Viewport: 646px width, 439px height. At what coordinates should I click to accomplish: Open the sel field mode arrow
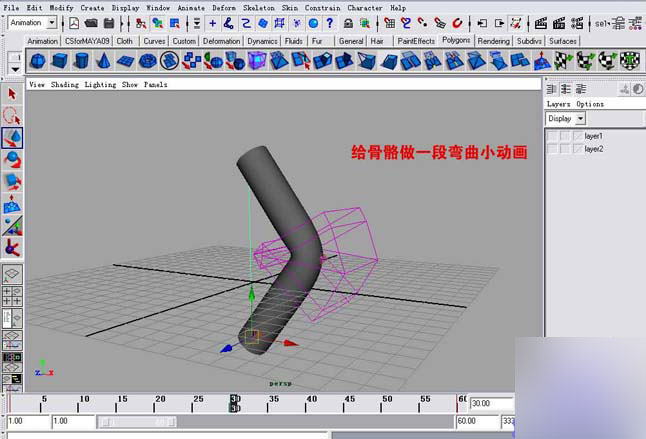[x=609, y=23]
